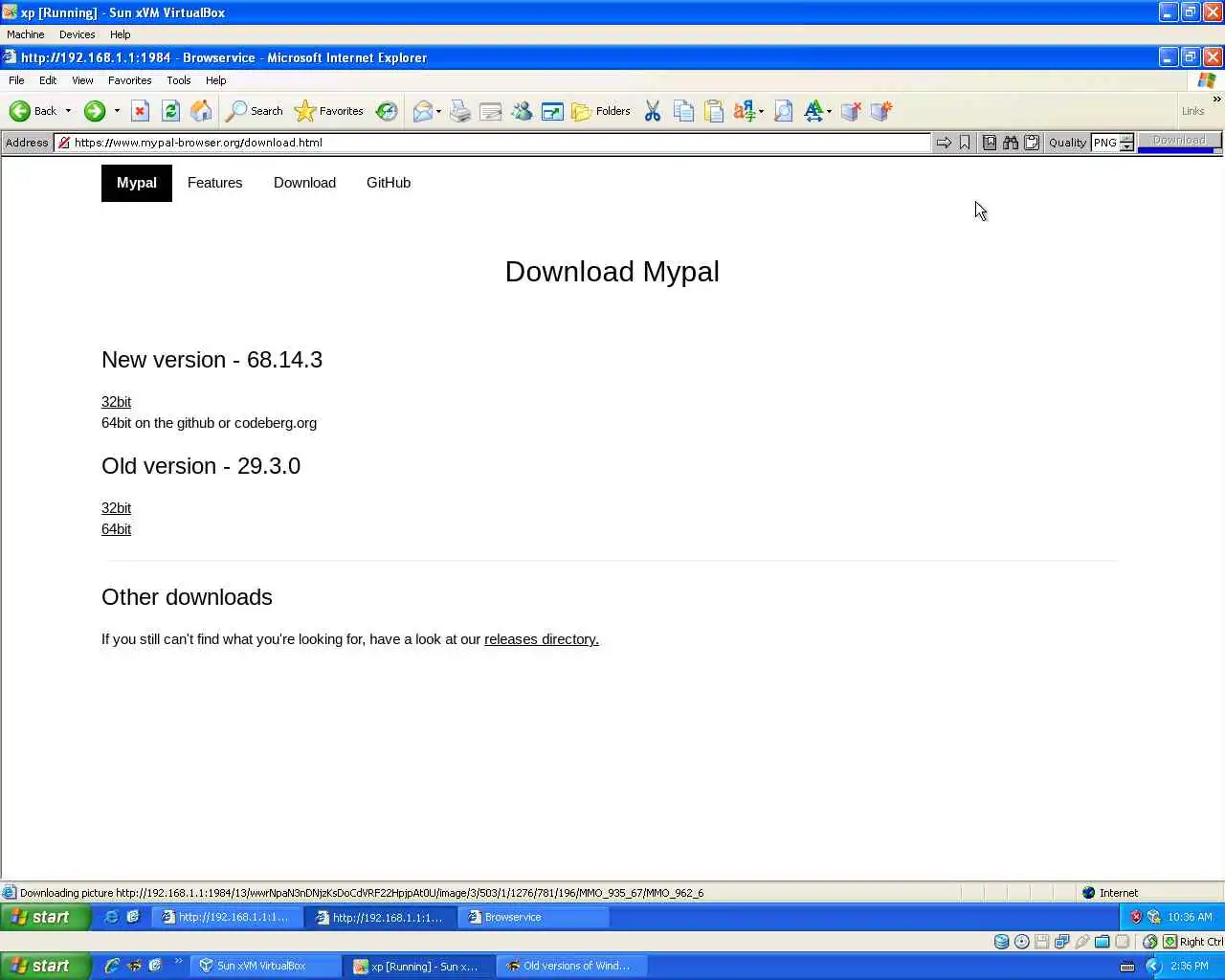Viewport: 1225px width, 980px height.
Task: Switch to the Browservice taskbar window
Action: tap(533, 917)
